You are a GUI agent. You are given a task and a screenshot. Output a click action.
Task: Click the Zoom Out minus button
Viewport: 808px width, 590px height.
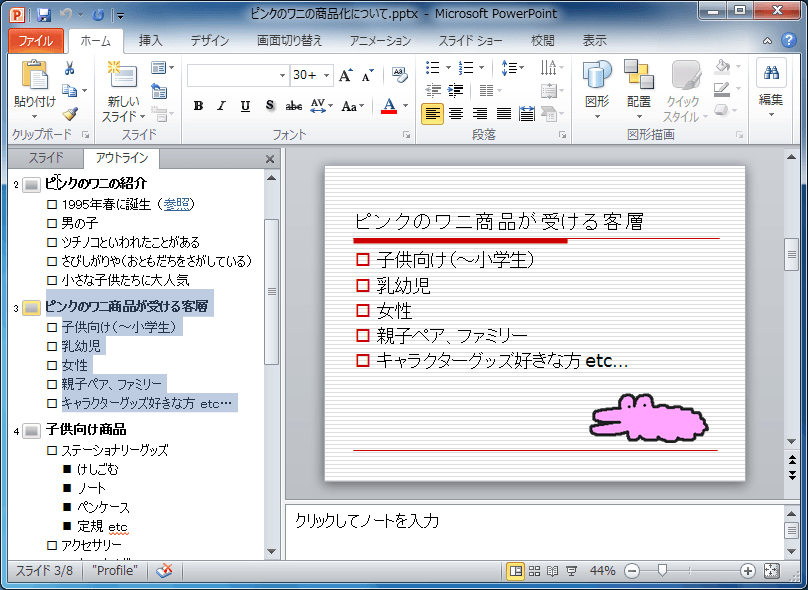coord(632,570)
